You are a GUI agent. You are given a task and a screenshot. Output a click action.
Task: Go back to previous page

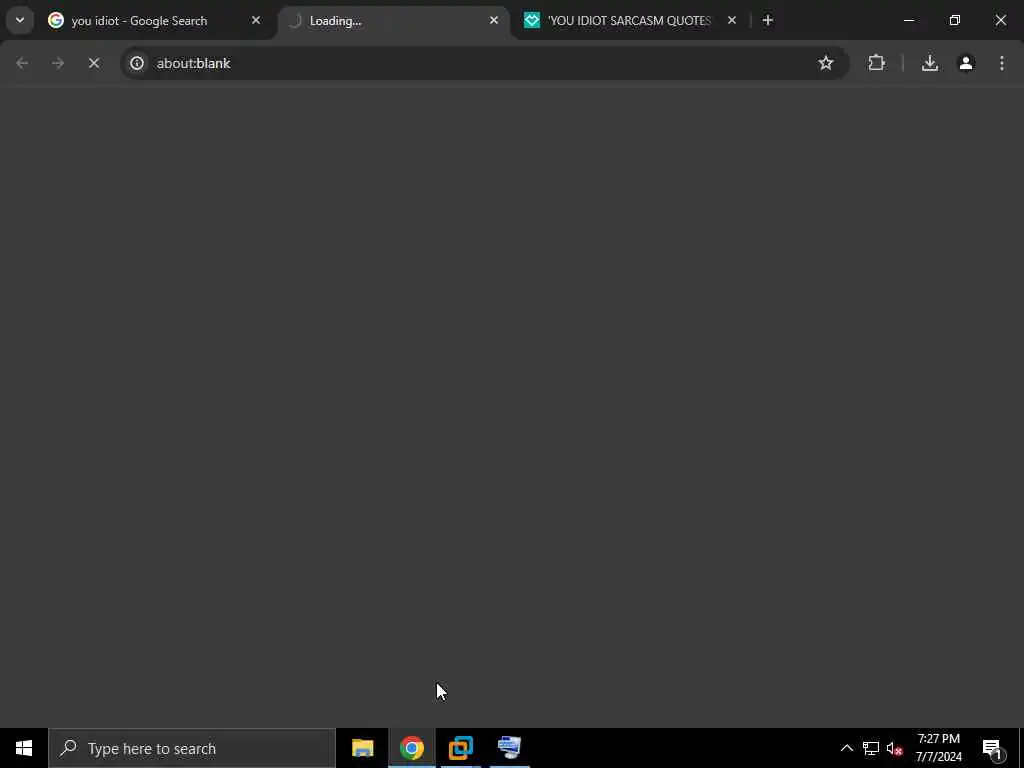(22, 63)
